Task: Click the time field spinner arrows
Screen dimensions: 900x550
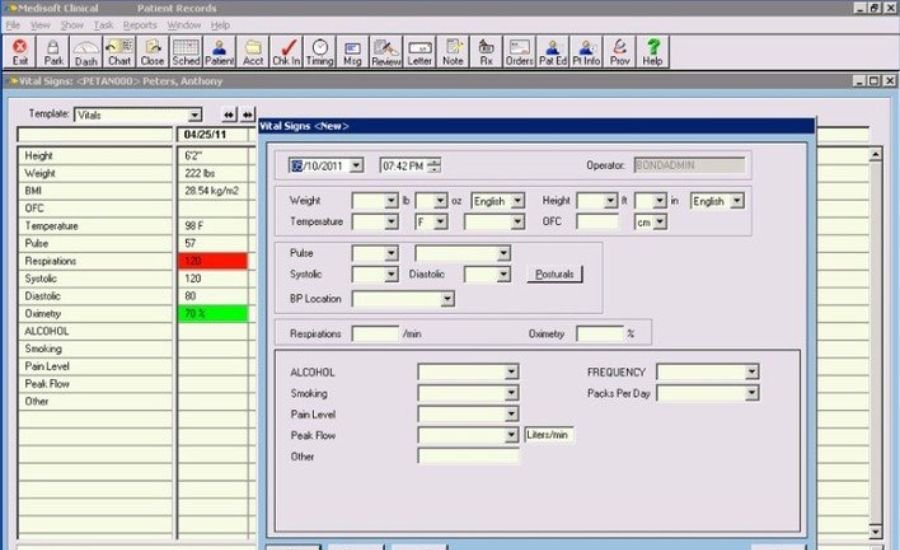Action: coord(435,165)
